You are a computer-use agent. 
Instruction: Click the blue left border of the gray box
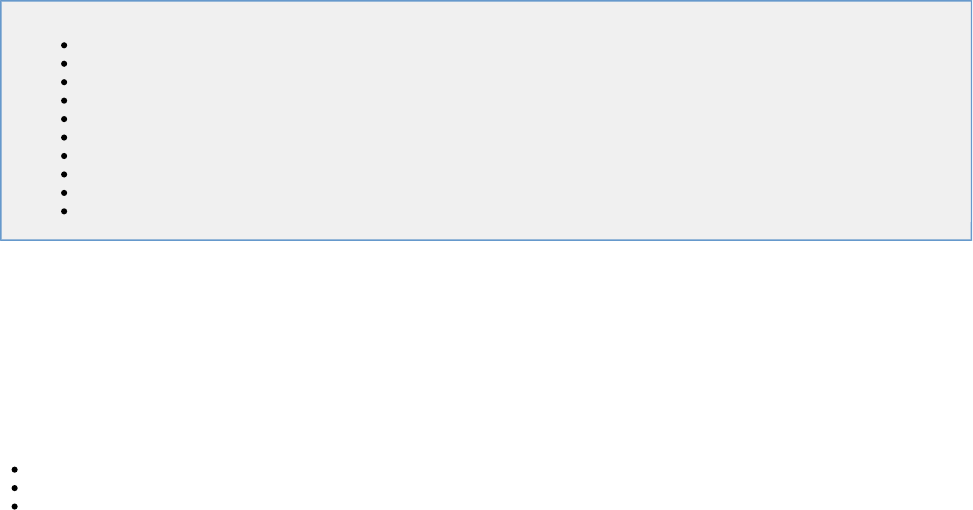[1, 120]
